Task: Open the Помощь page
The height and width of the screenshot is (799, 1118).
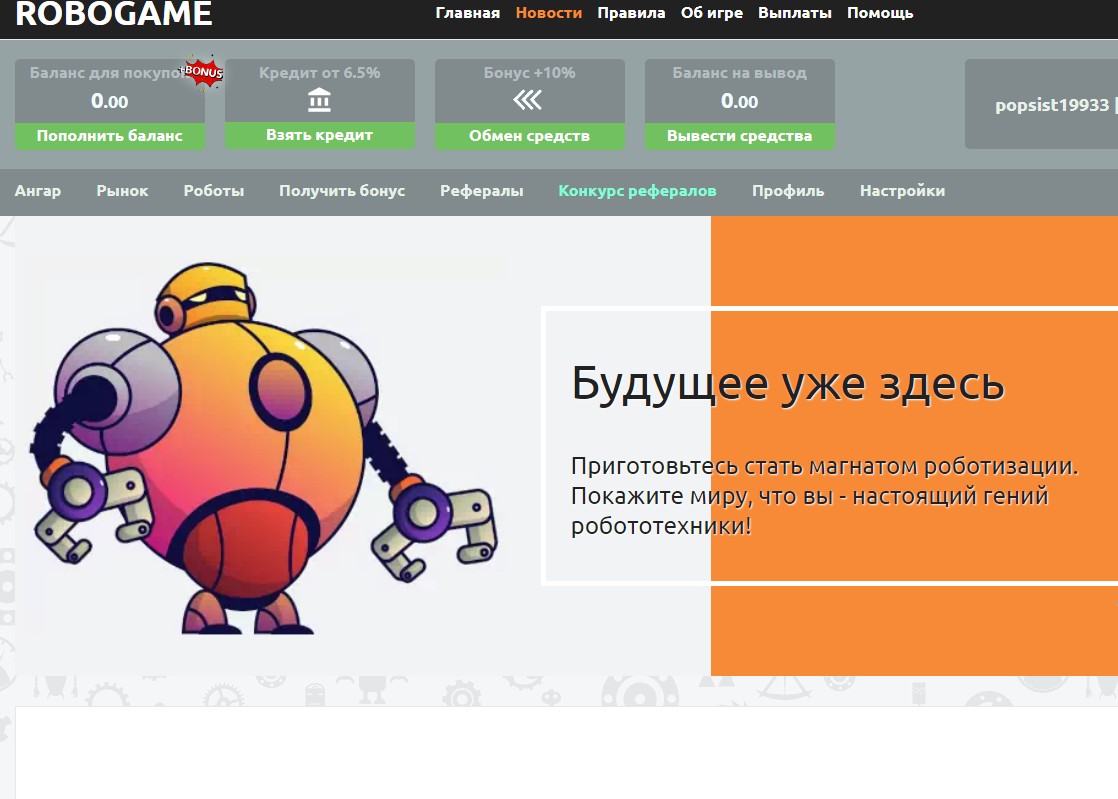Action: 880,13
